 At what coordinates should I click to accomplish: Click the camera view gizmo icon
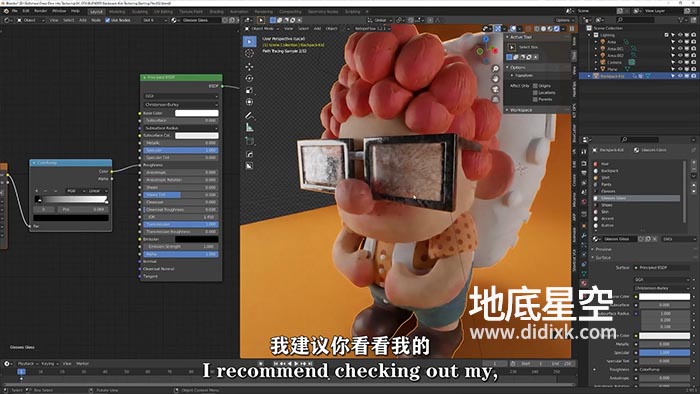pyautogui.click(x=495, y=89)
